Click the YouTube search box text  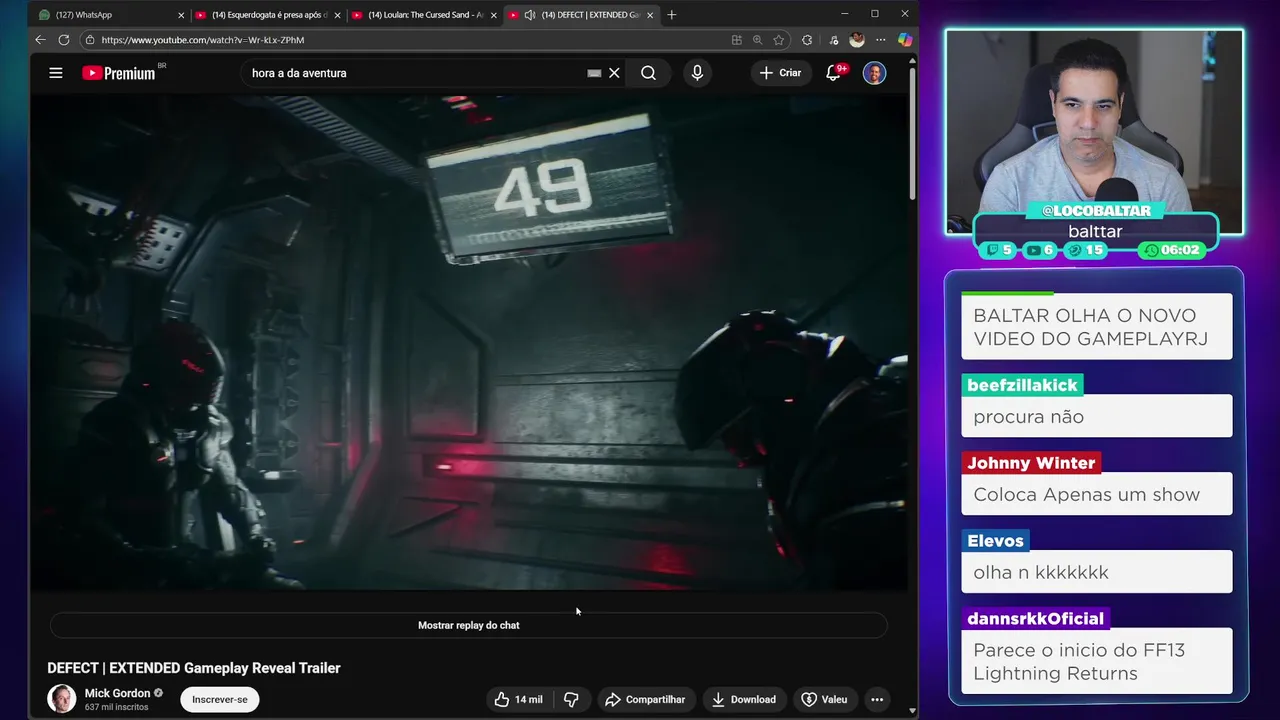pos(299,73)
